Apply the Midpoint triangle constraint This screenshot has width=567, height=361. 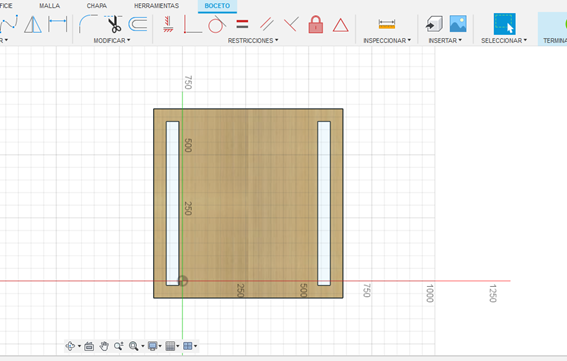340,25
